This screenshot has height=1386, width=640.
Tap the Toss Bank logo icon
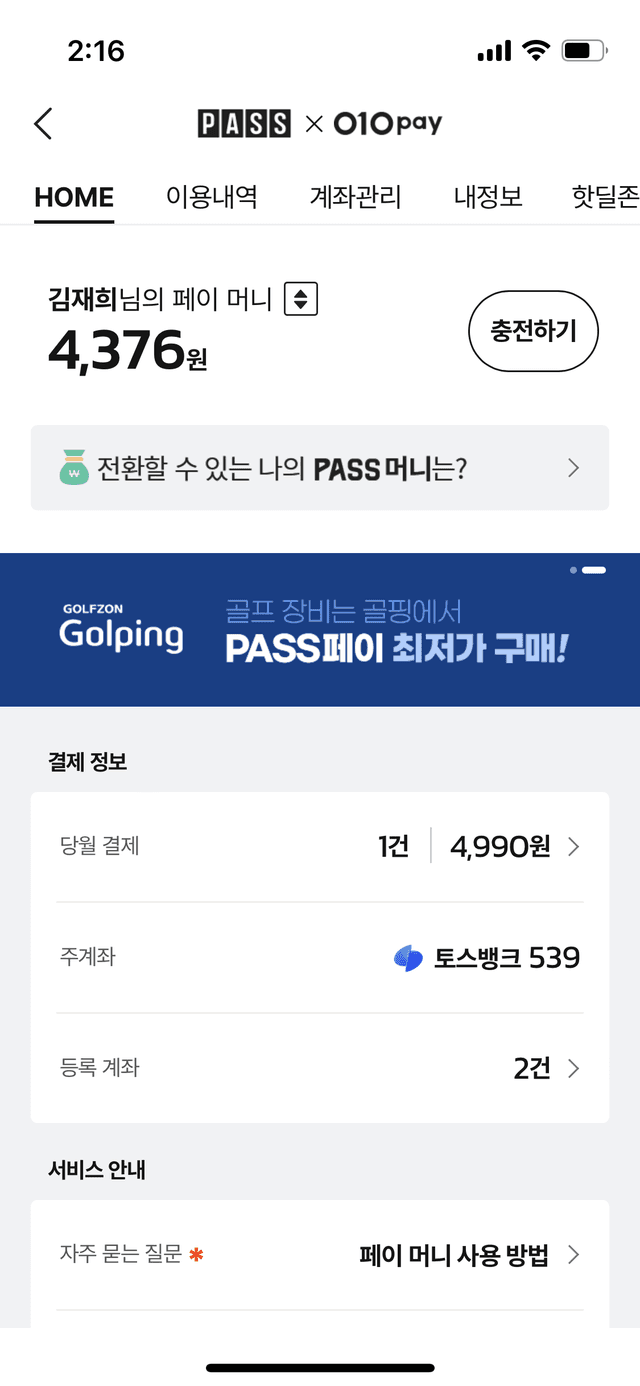point(408,958)
